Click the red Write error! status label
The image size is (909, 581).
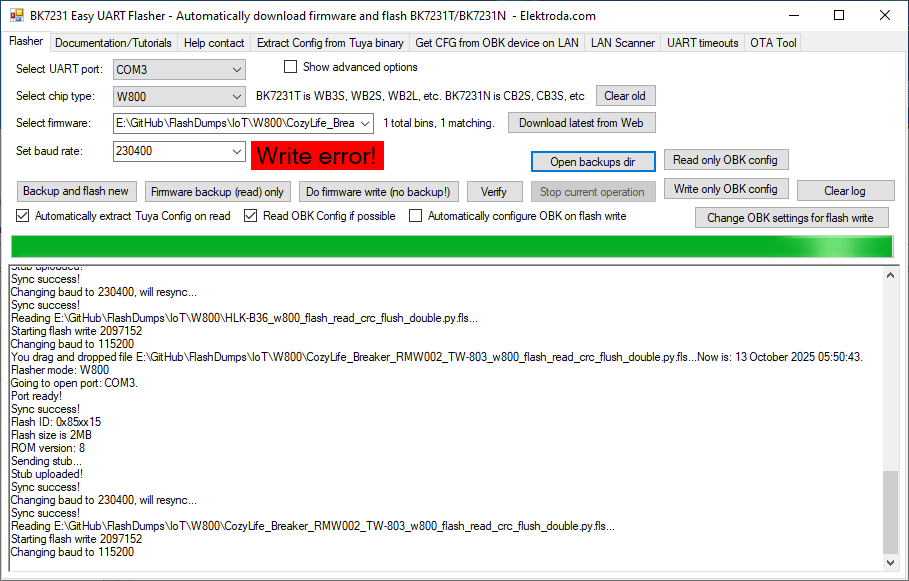pos(317,156)
